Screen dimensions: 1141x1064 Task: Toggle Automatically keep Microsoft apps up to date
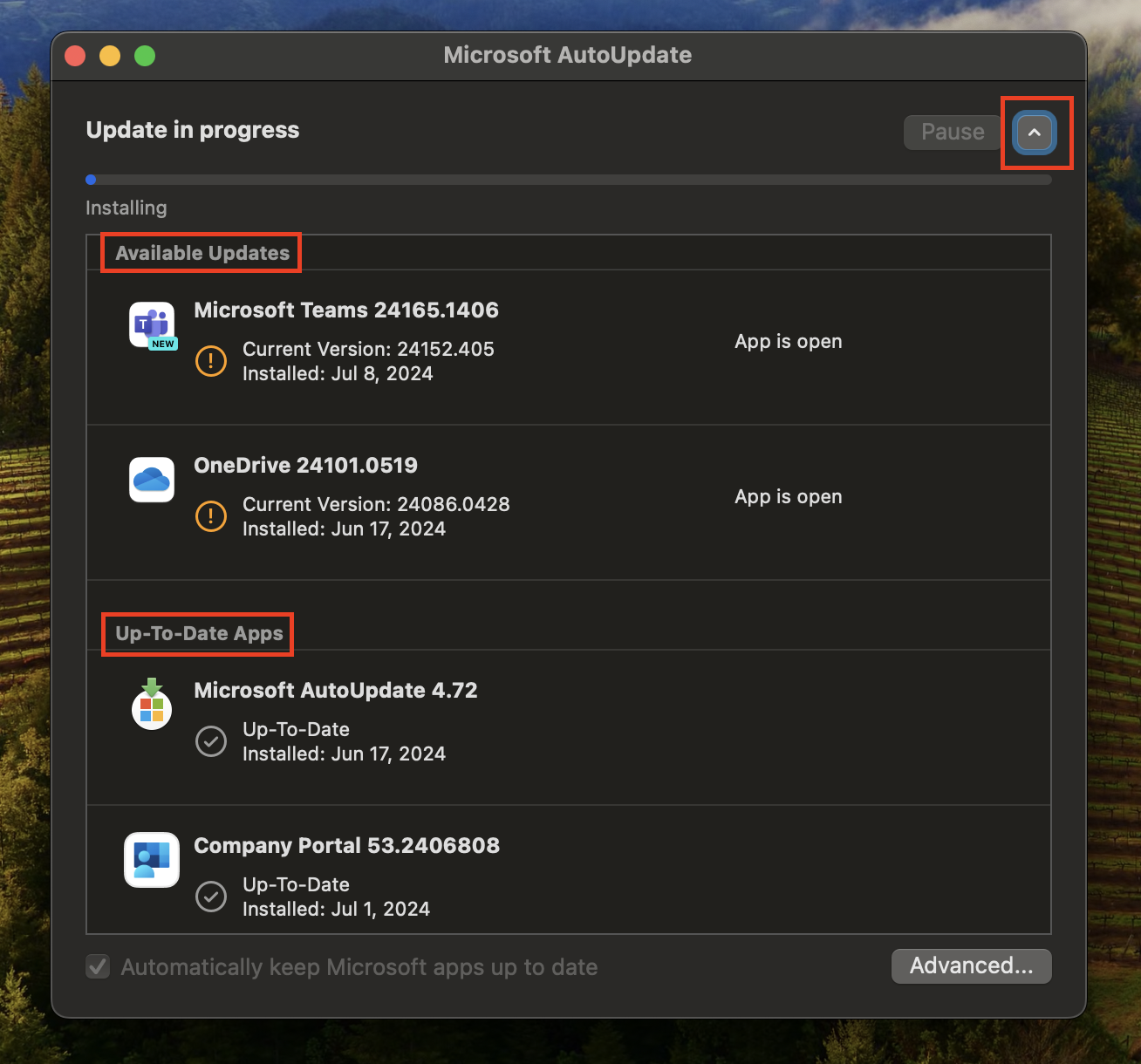98,966
